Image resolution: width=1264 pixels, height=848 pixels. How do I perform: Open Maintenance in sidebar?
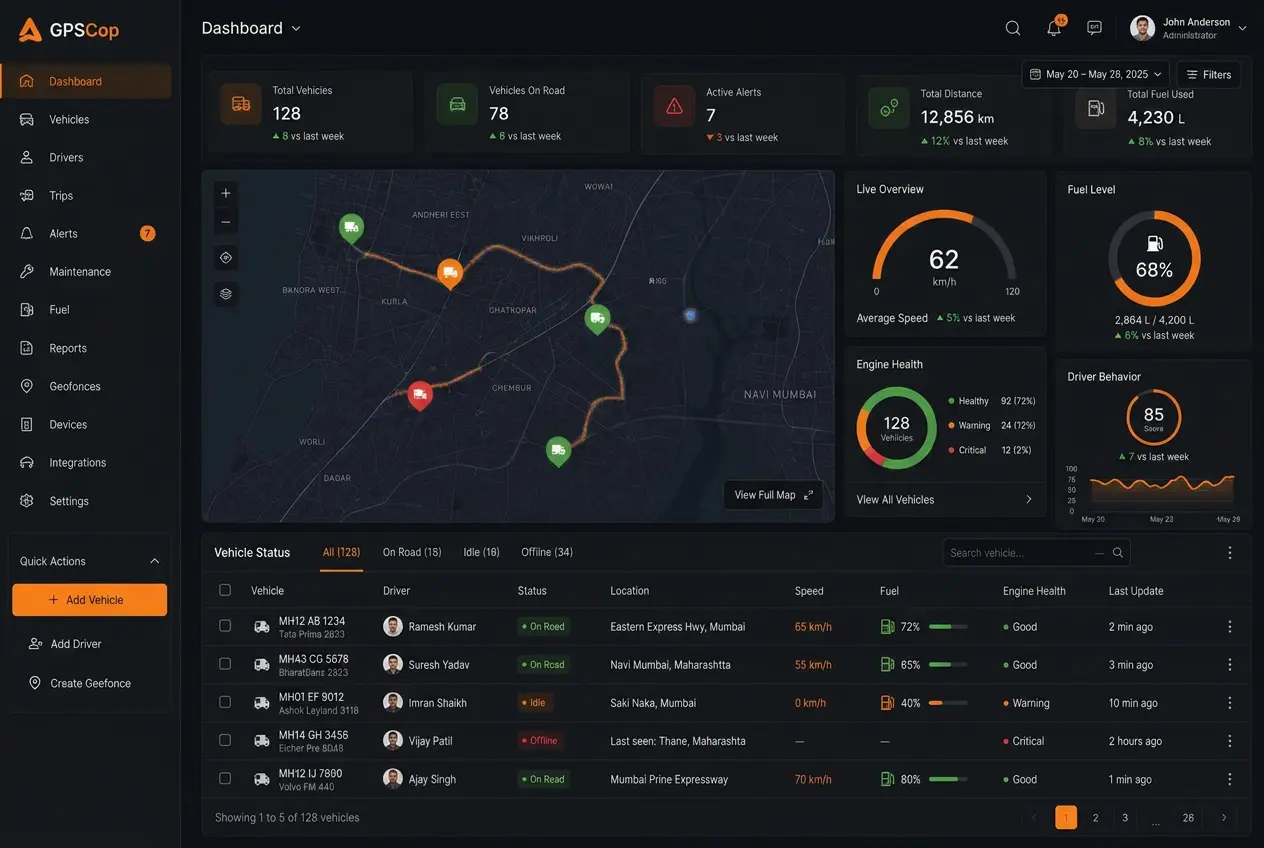coord(86,272)
